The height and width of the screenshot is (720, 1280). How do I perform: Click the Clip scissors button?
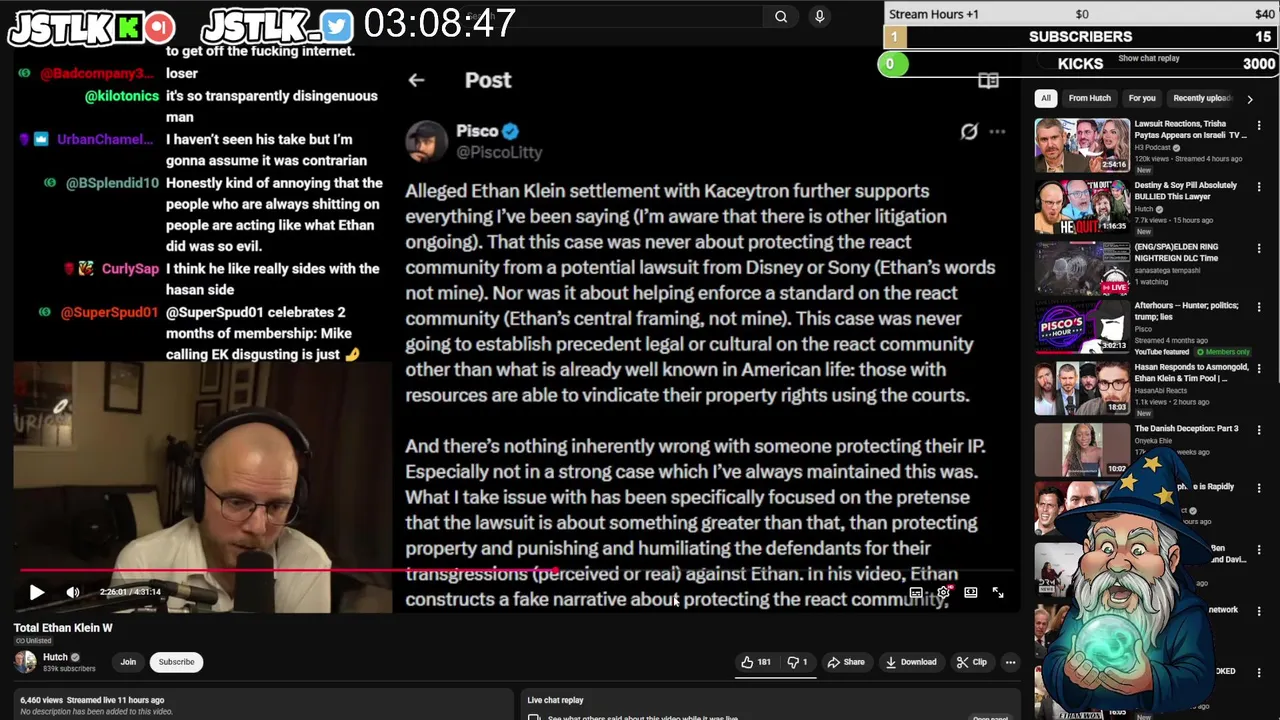(x=971, y=662)
